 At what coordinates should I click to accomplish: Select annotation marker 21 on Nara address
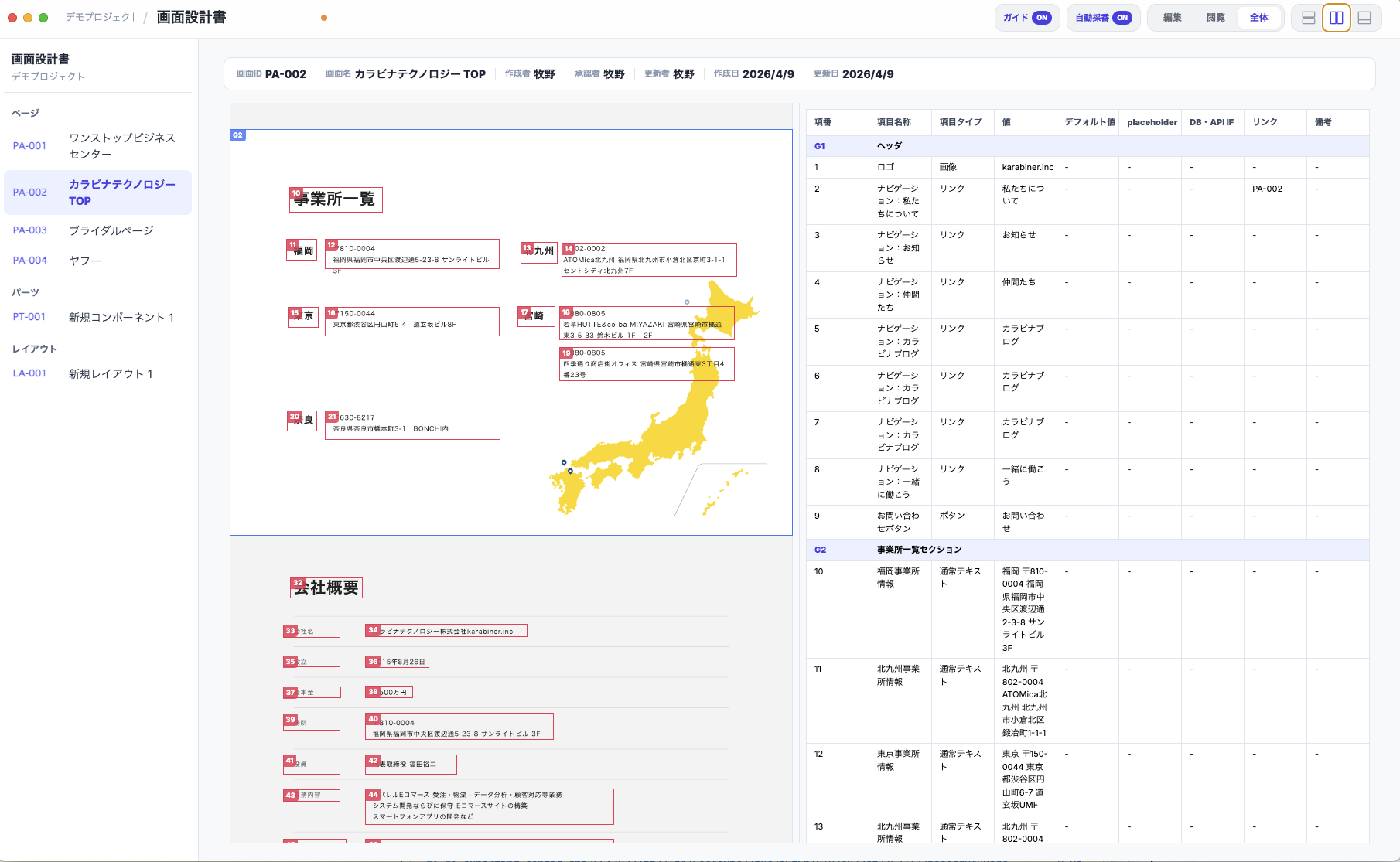[332, 417]
